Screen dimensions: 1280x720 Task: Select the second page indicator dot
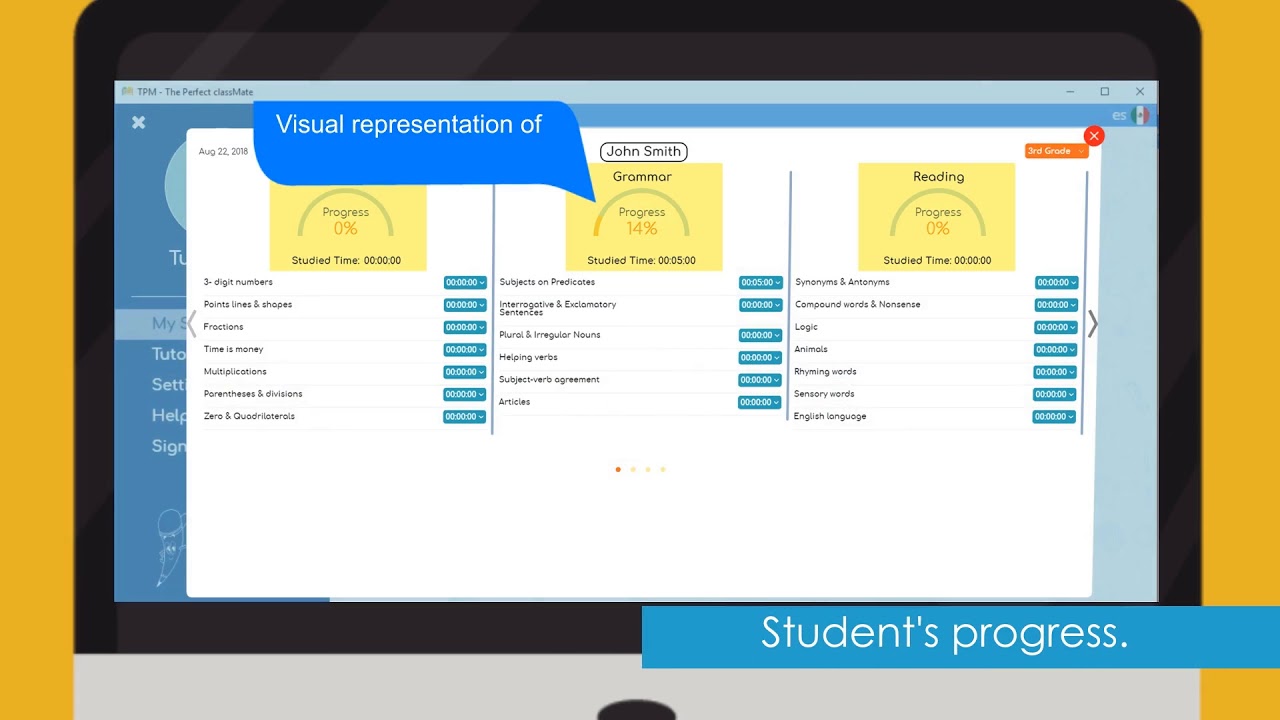click(633, 469)
